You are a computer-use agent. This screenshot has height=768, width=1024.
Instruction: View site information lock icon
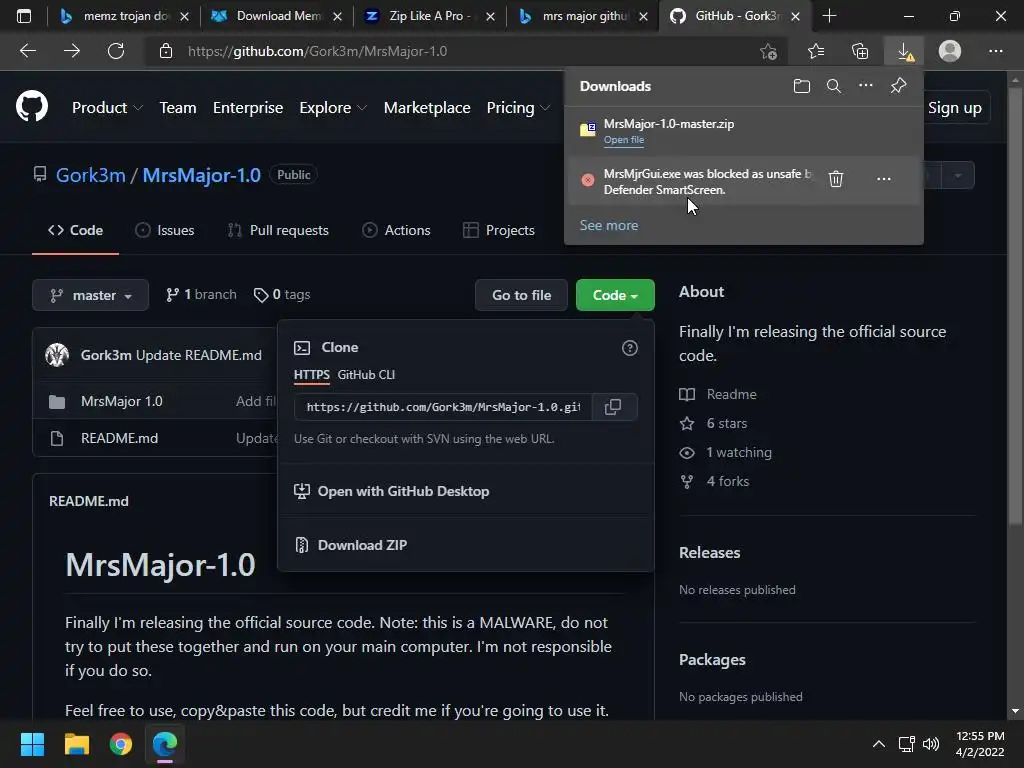tap(166, 51)
